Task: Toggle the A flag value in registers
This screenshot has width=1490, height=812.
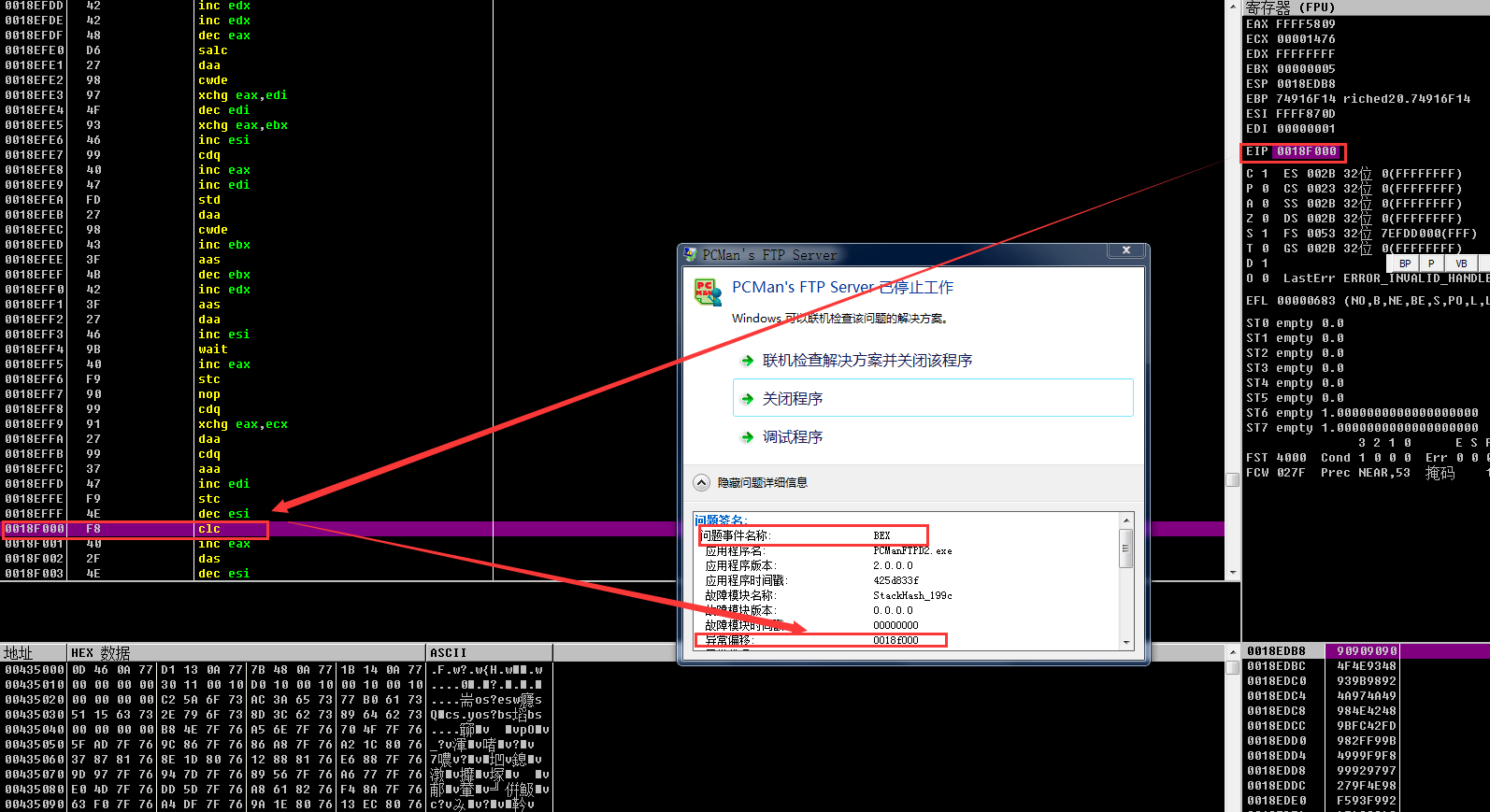Action: click(x=1265, y=204)
